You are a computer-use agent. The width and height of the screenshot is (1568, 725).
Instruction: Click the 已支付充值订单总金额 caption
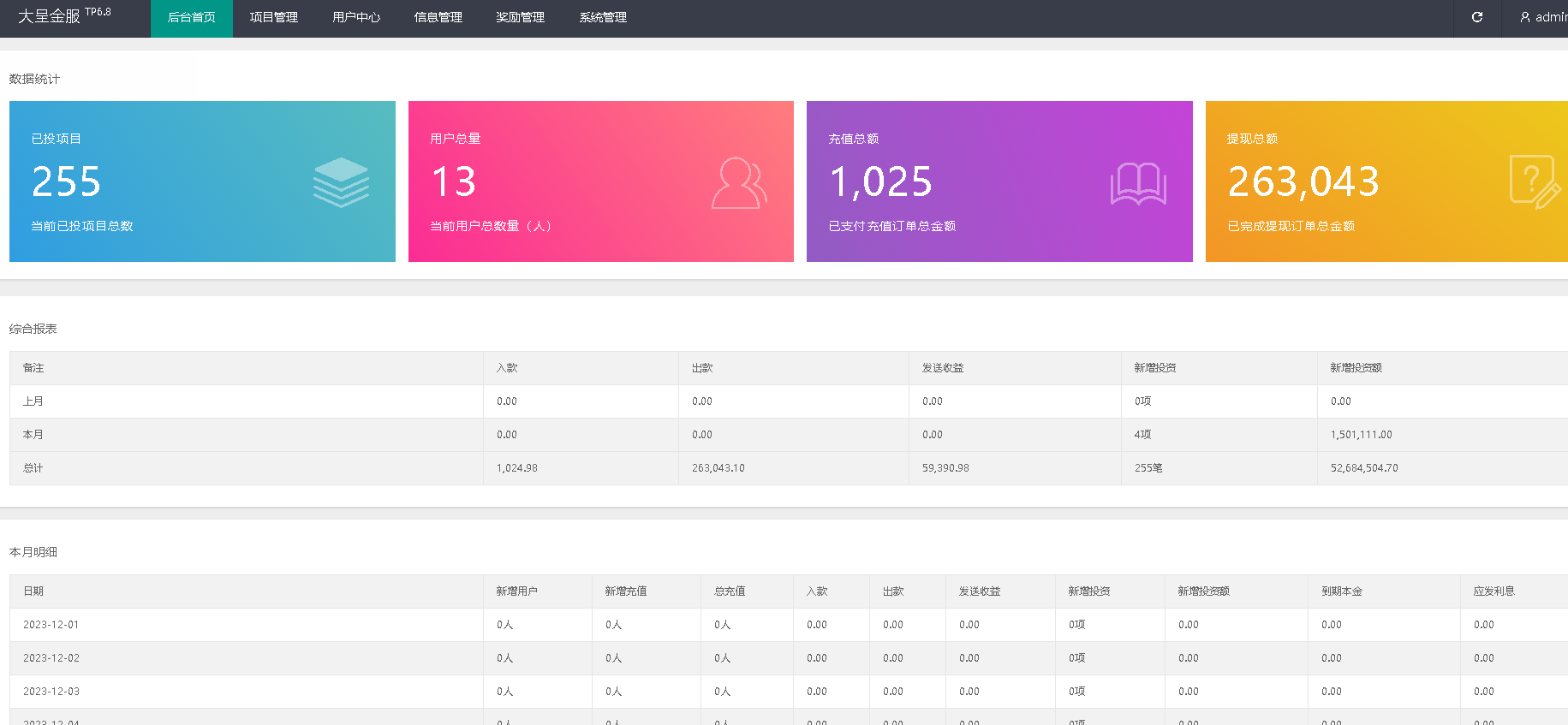tap(892, 226)
